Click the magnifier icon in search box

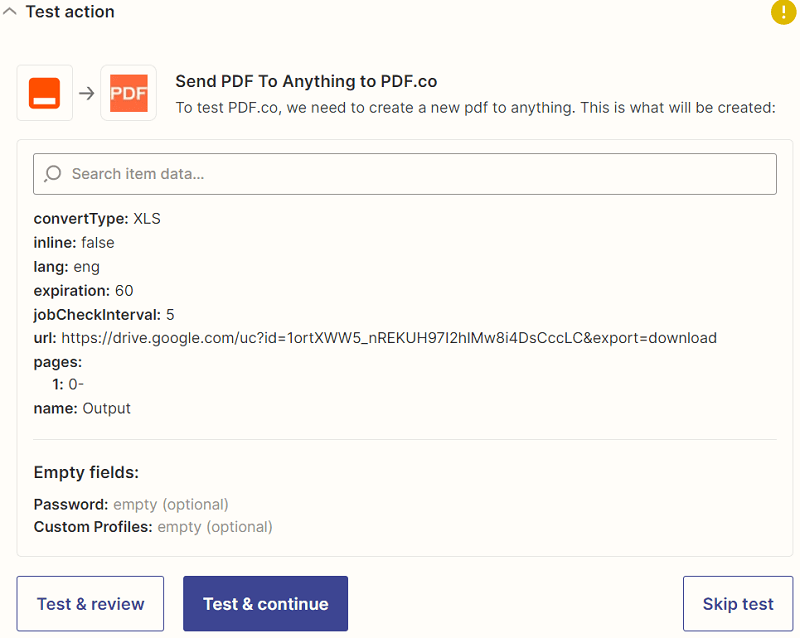point(53,174)
